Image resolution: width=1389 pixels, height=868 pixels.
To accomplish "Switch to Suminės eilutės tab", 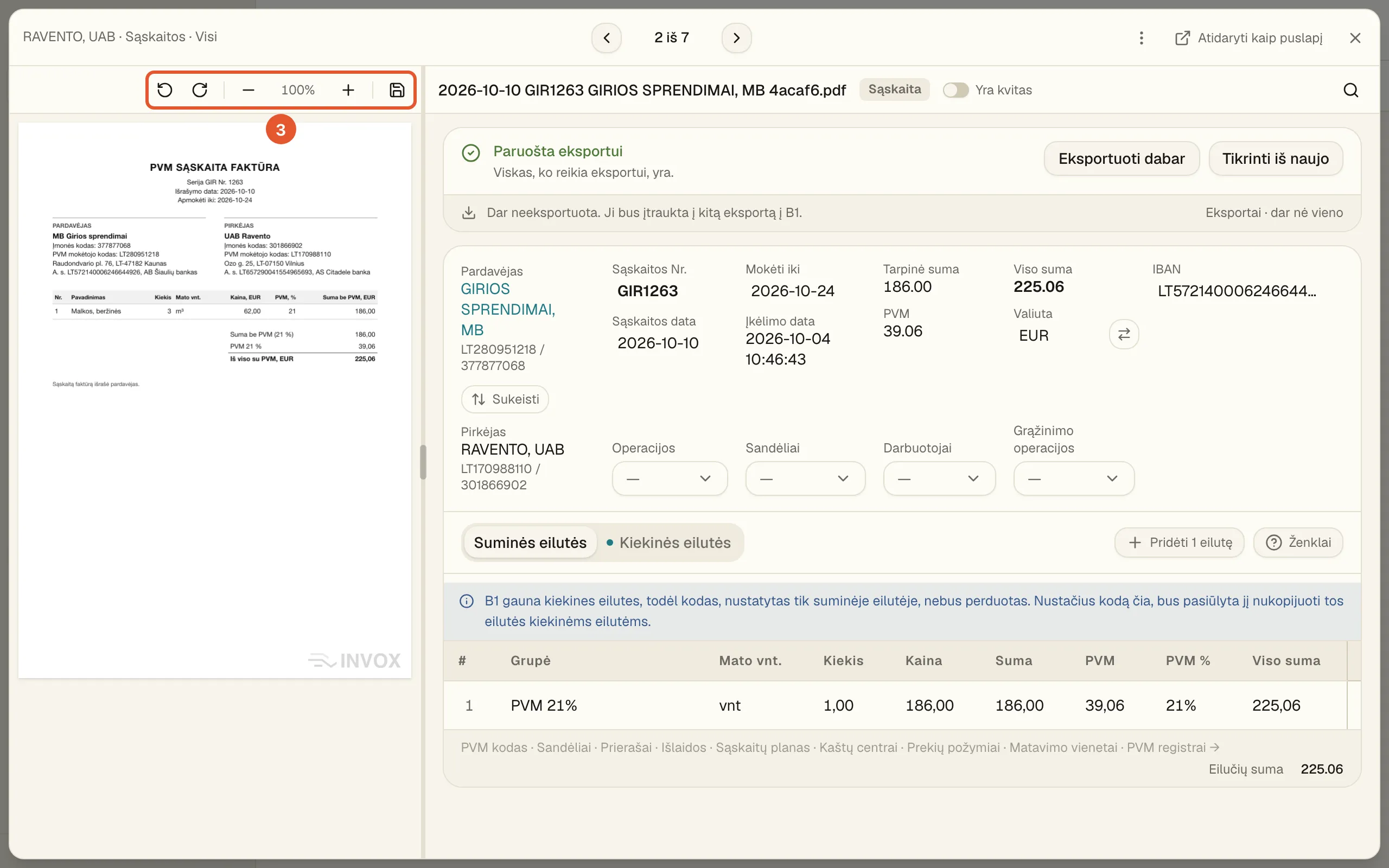I will [530, 542].
